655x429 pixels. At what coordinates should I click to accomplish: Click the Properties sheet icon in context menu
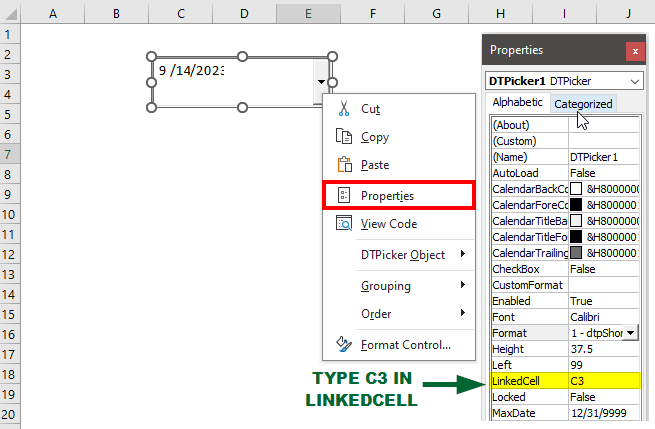(x=344, y=195)
